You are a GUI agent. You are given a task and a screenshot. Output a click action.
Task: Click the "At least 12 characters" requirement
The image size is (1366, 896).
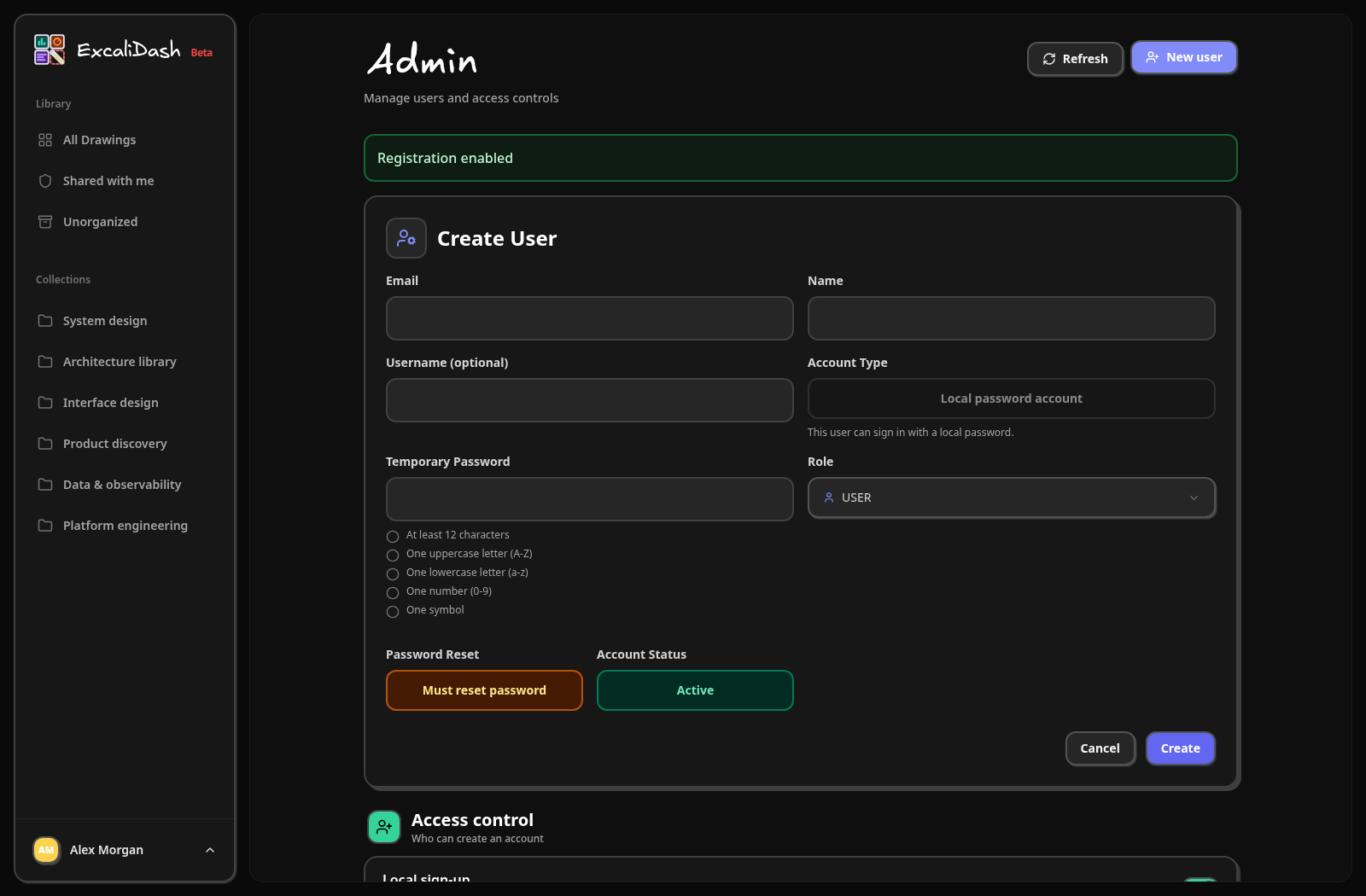458,535
